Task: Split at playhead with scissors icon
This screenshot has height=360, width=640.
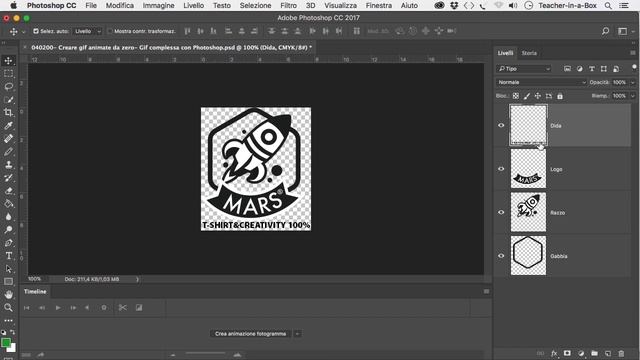Action: point(122,308)
